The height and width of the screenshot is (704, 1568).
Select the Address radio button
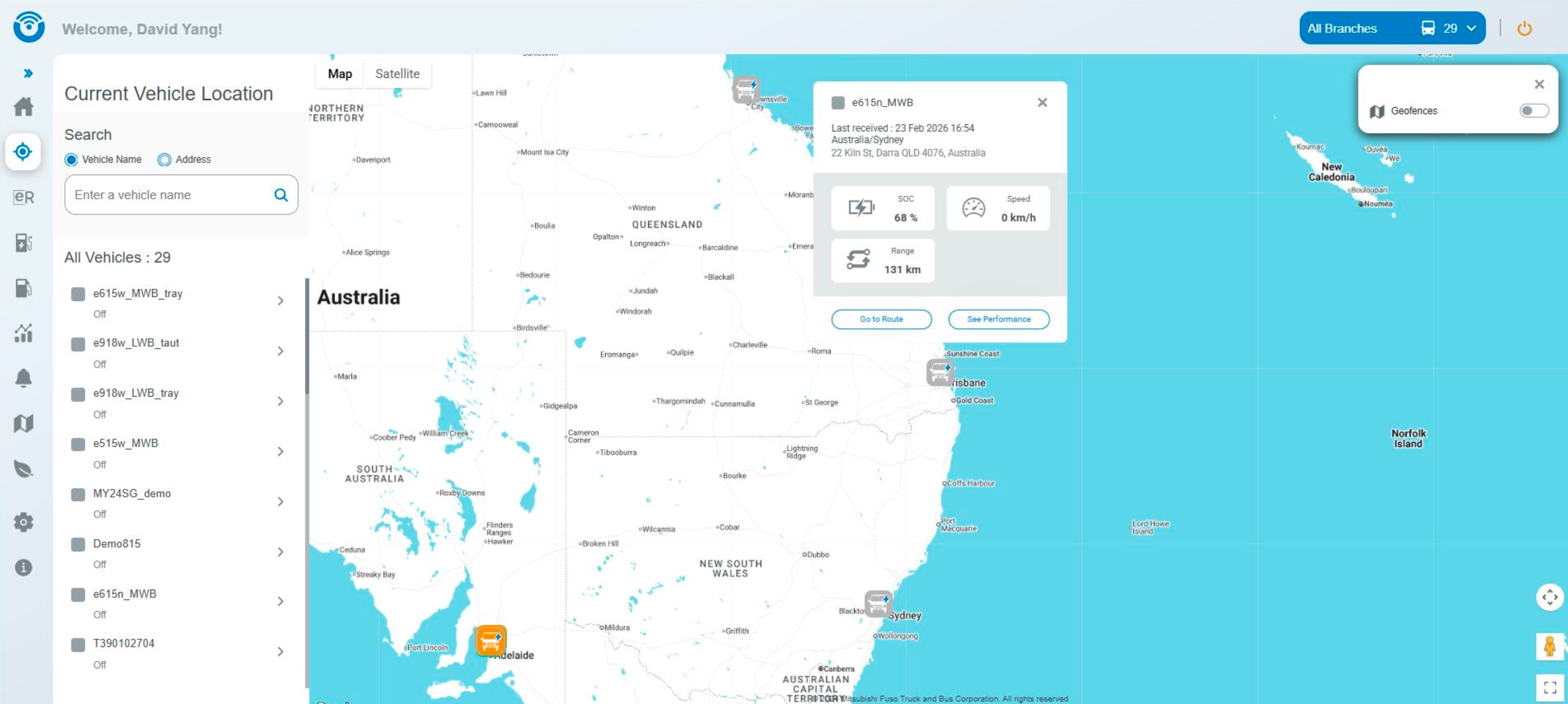point(164,160)
